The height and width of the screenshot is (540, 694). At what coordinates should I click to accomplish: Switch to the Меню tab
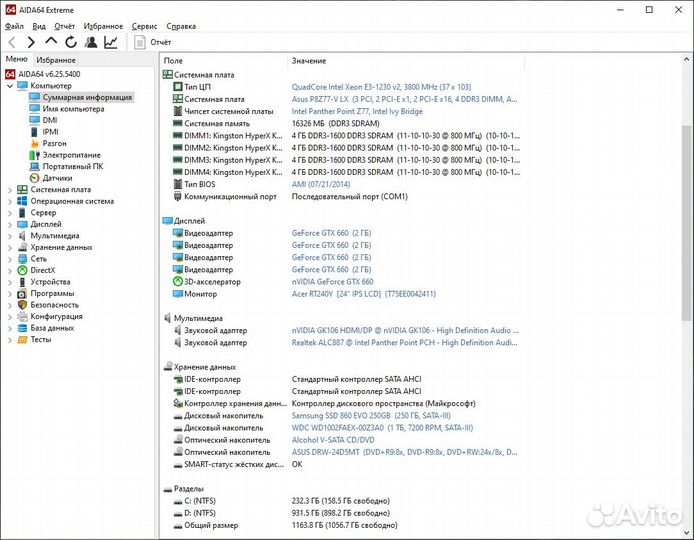pyautogui.click(x=16, y=59)
